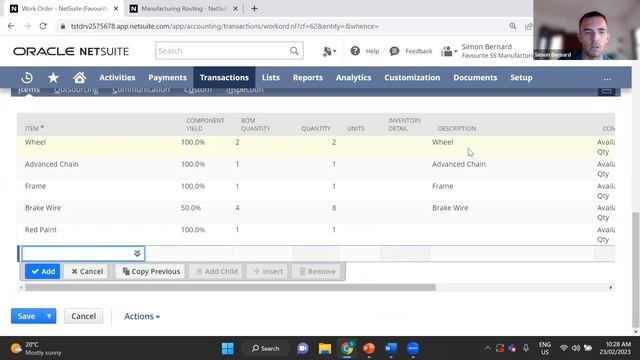The height and width of the screenshot is (360, 640).
Task: Click the Remove line button
Action: coord(317,271)
